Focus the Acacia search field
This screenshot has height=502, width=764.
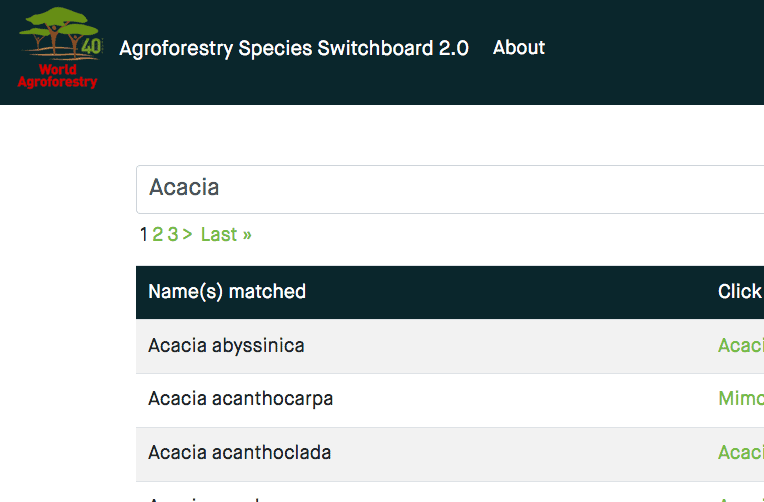[x=450, y=188]
